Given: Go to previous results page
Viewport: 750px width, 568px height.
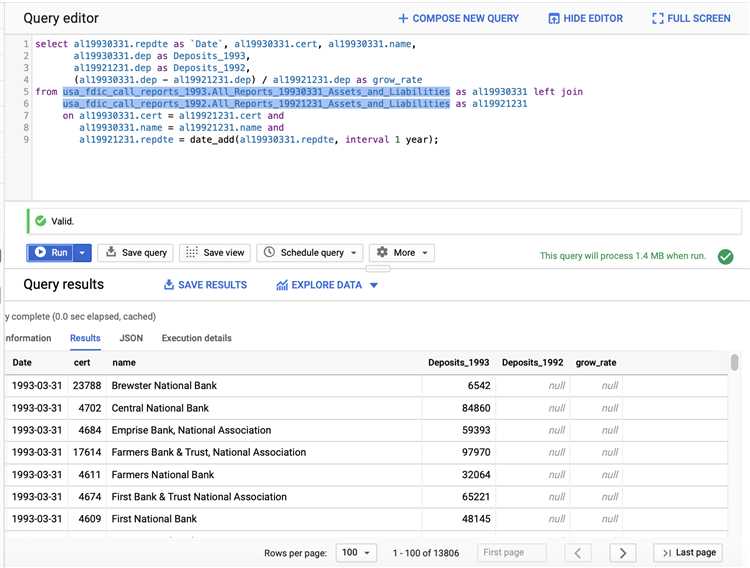Looking at the screenshot, I should 578,553.
